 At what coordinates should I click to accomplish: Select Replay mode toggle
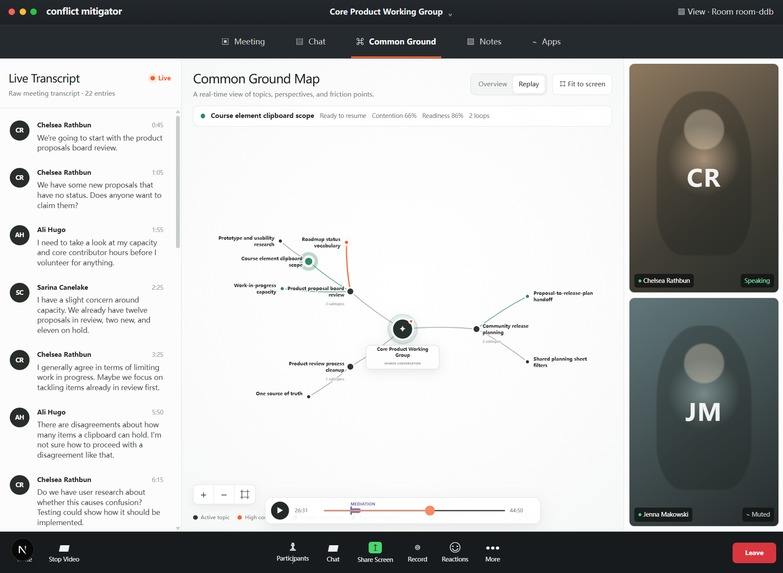coord(528,84)
